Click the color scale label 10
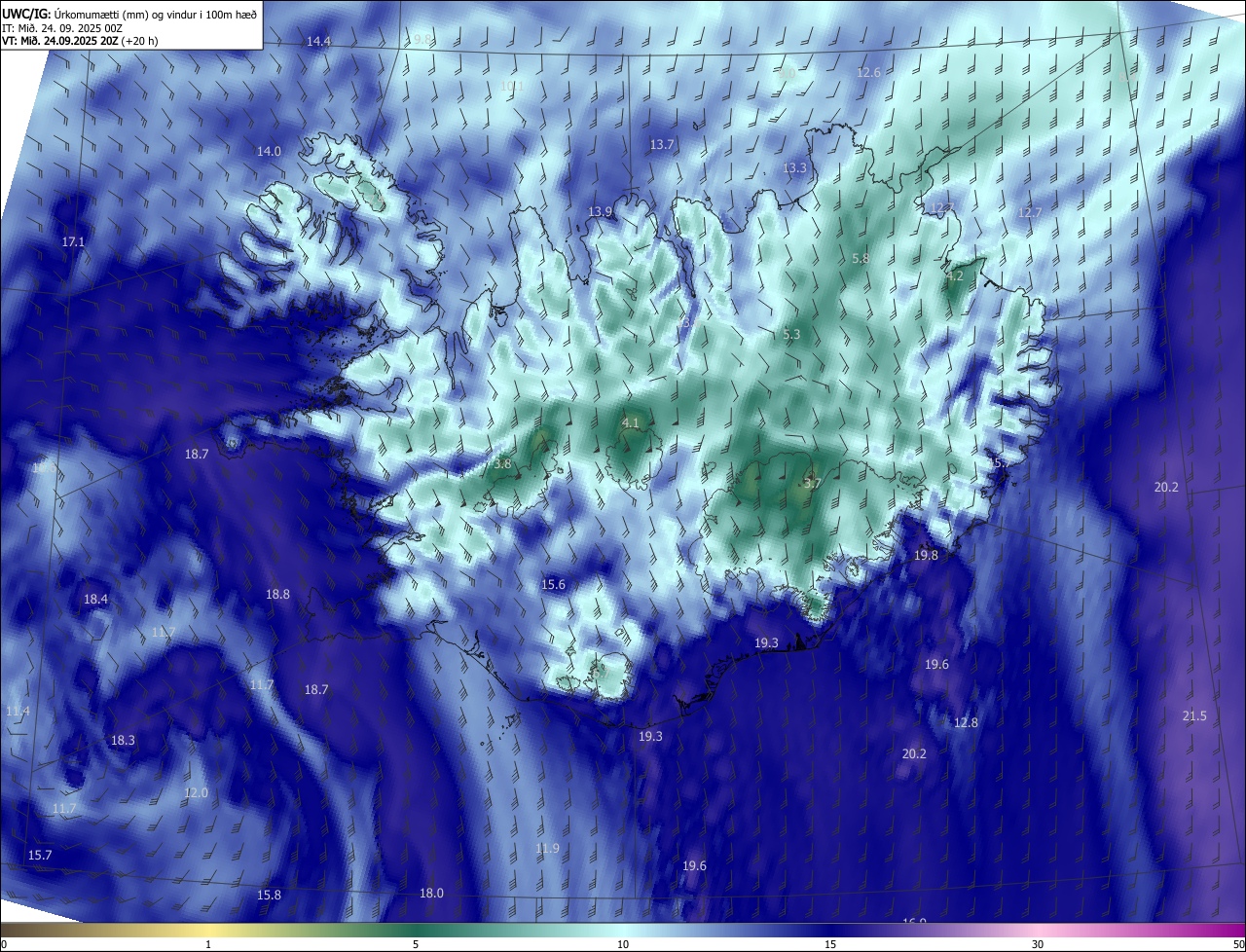Image resolution: width=1246 pixels, height=952 pixels. coord(623,944)
